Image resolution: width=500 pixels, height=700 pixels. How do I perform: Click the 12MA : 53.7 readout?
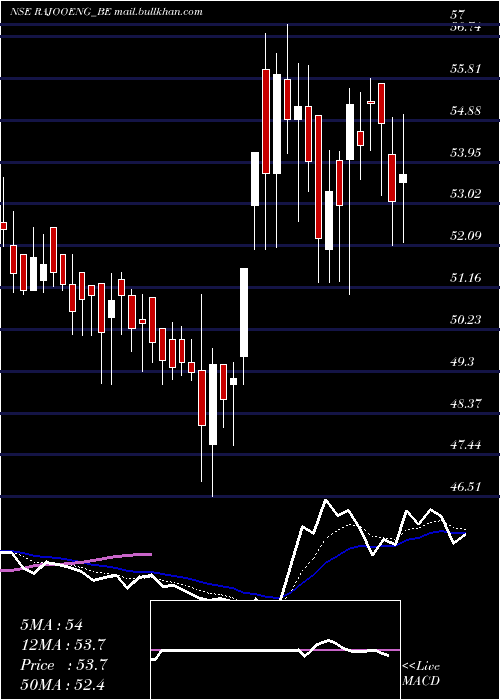pyautogui.click(x=63, y=645)
